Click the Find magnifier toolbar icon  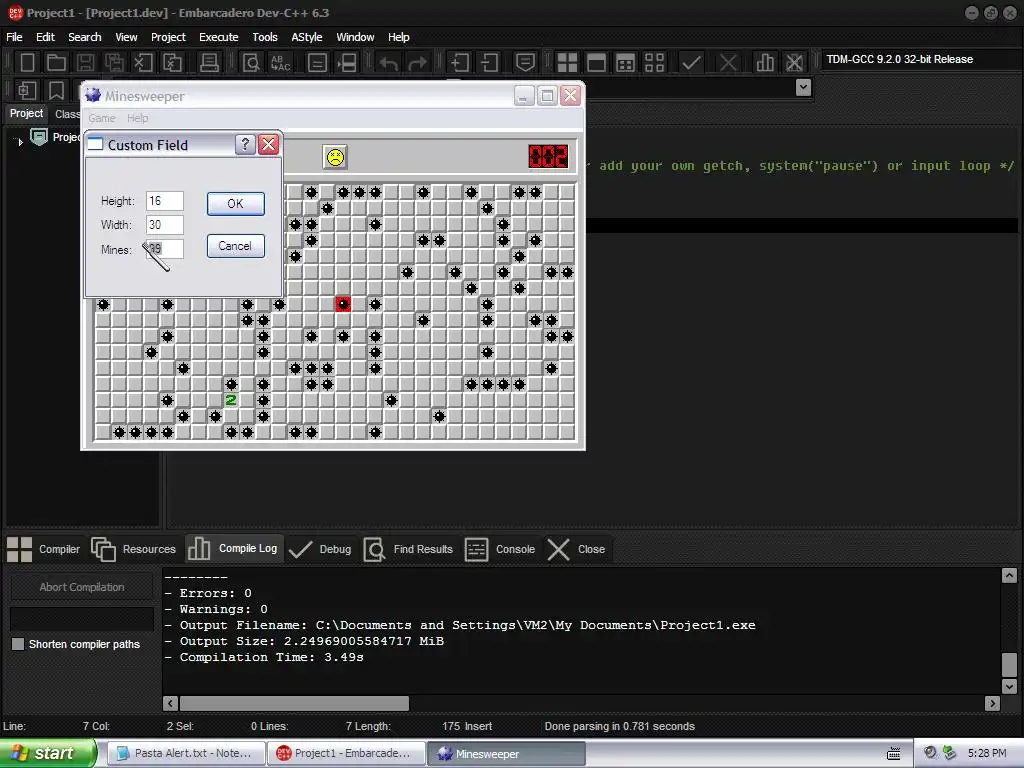pos(251,63)
